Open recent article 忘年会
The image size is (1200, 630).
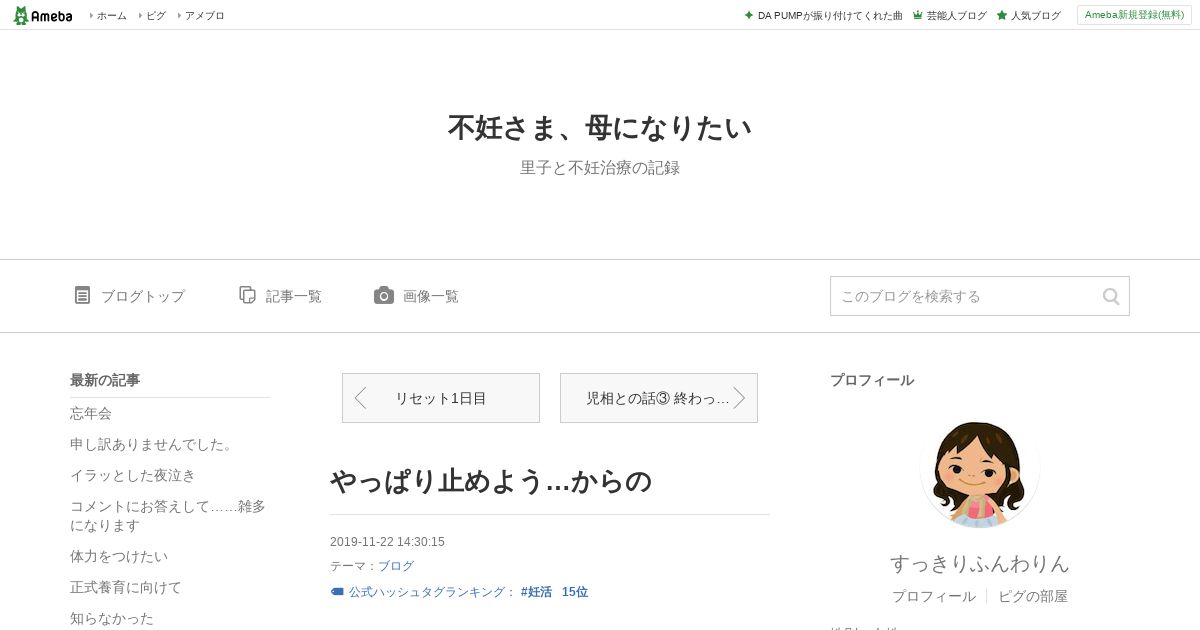coord(91,413)
